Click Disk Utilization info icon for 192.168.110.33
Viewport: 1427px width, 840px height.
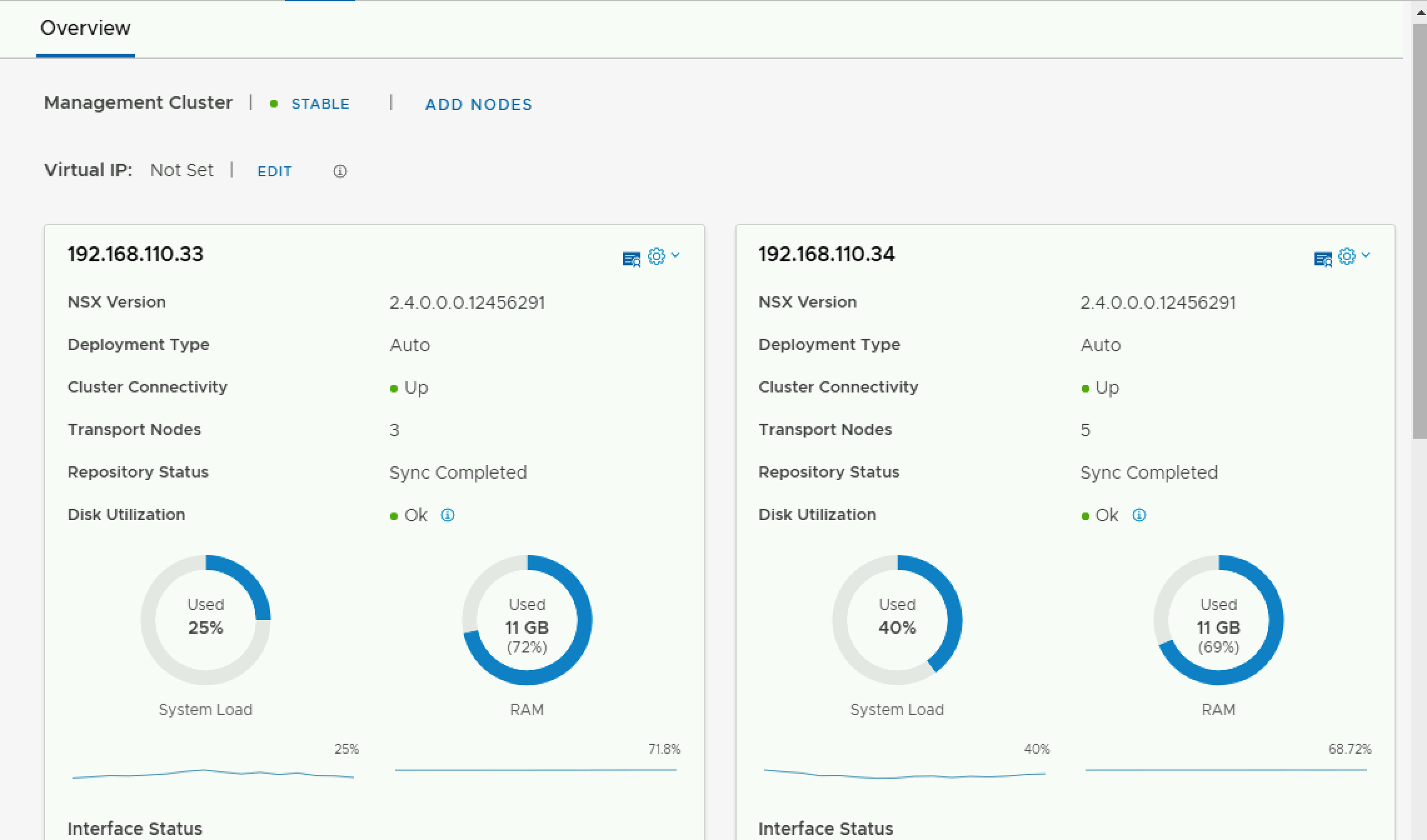click(x=448, y=515)
